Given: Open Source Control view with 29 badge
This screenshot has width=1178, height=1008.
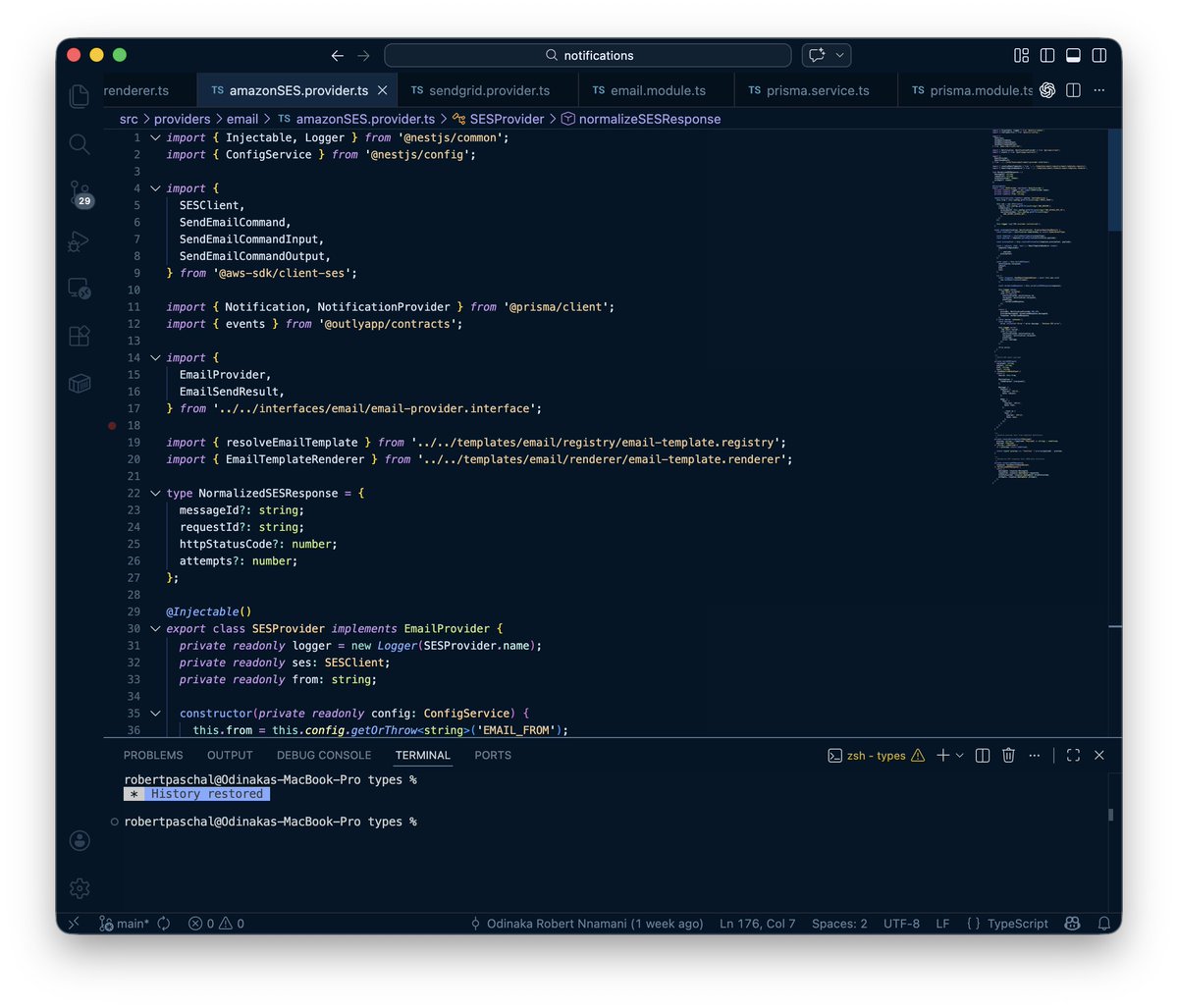Looking at the screenshot, I should click(80, 193).
